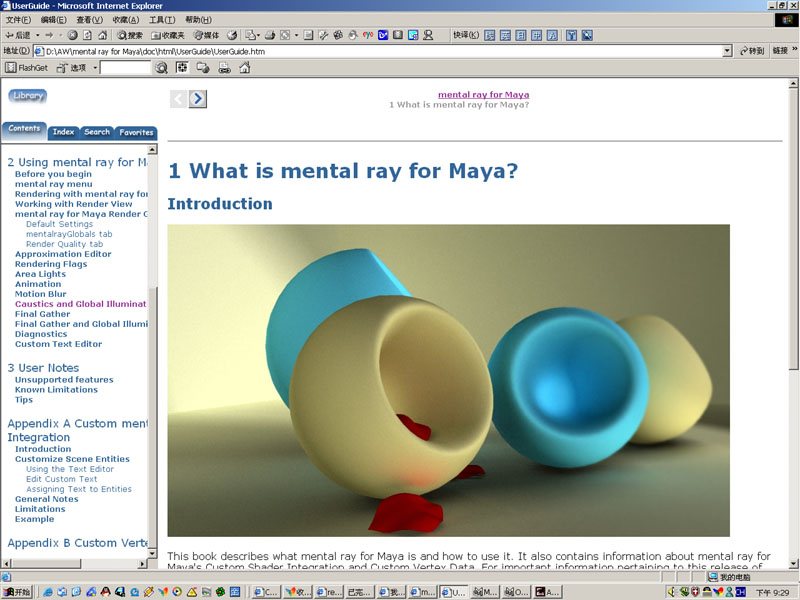The image size is (800, 600).
Task: Open 'Custom Text Editor' topic
Action: 58,344
